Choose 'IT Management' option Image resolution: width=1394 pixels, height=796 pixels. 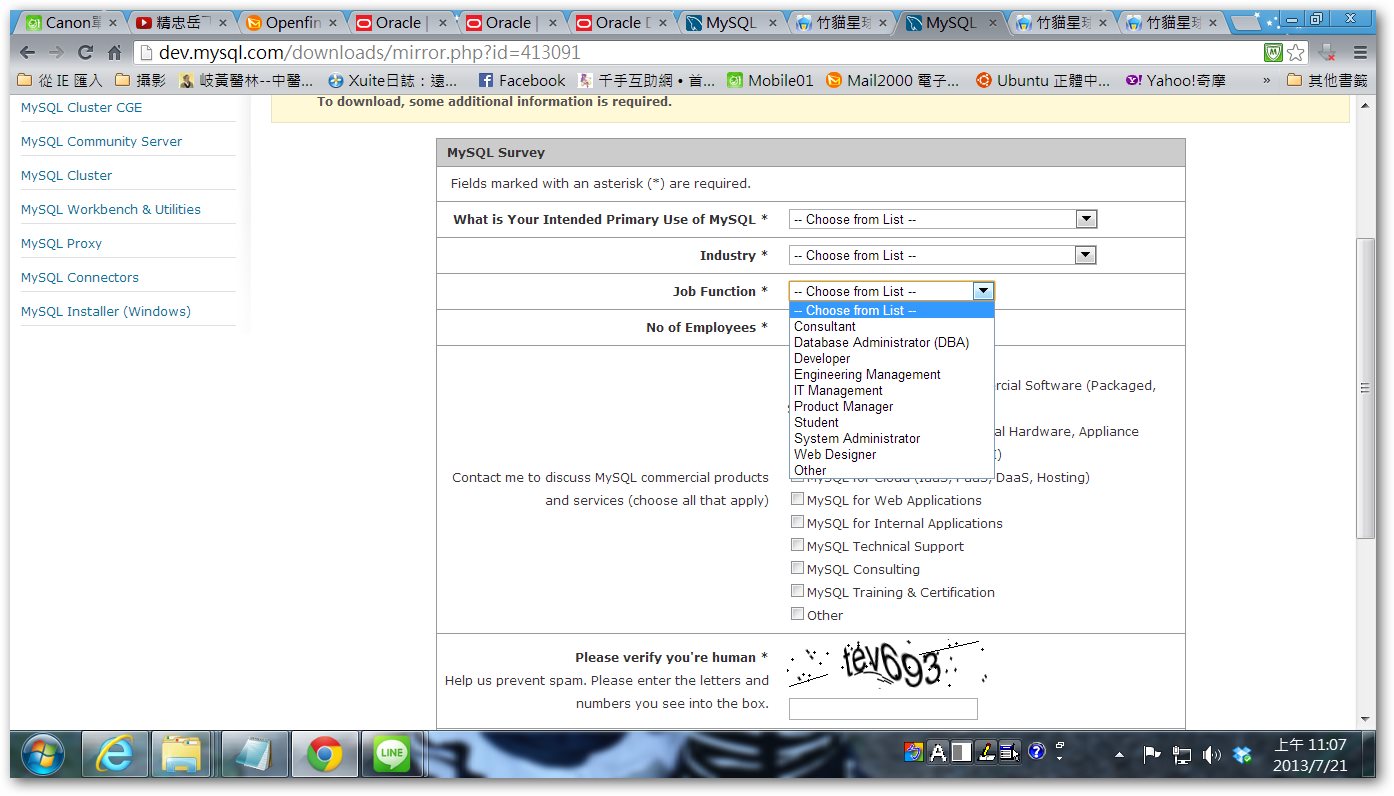click(892, 390)
